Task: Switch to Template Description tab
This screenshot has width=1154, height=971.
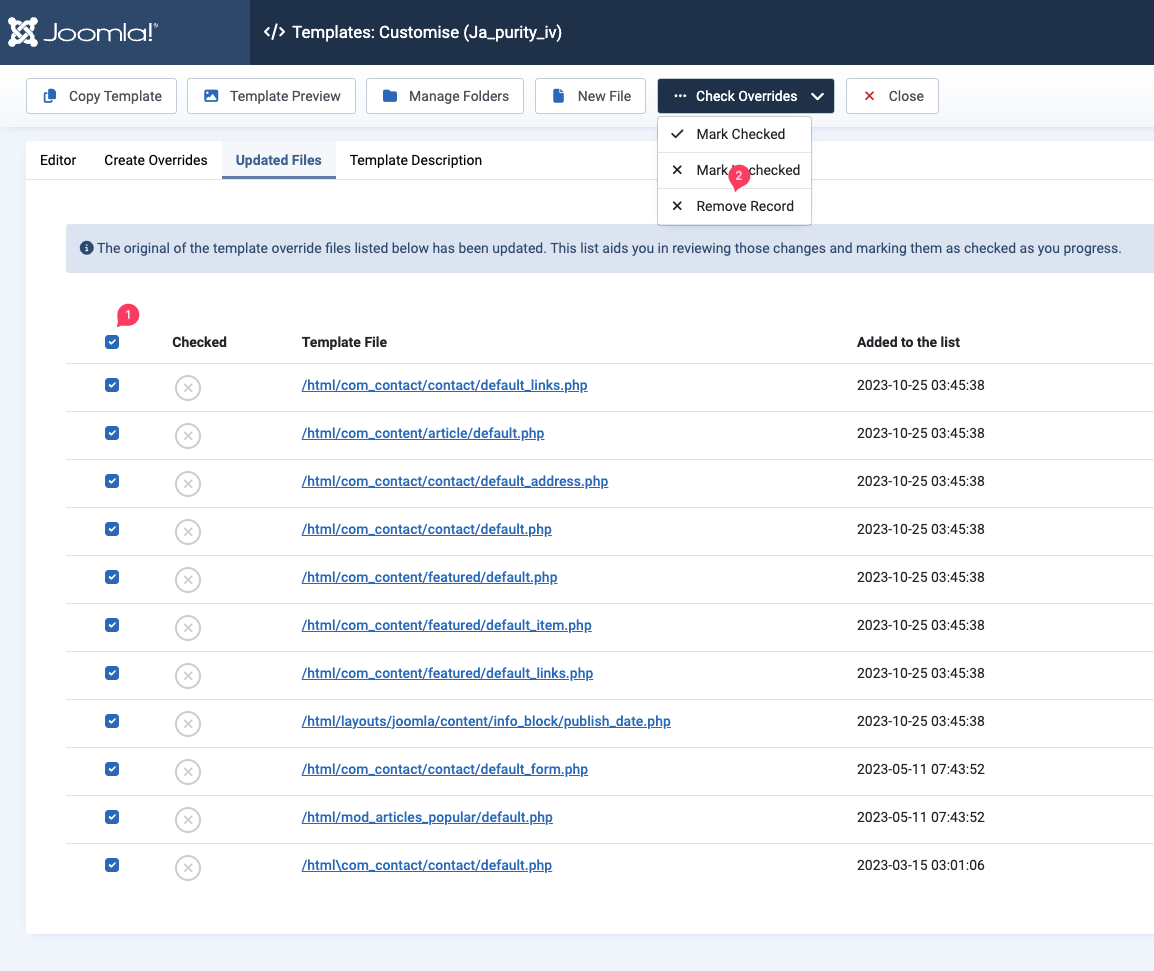Action: pyautogui.click(x=416, y=160)
